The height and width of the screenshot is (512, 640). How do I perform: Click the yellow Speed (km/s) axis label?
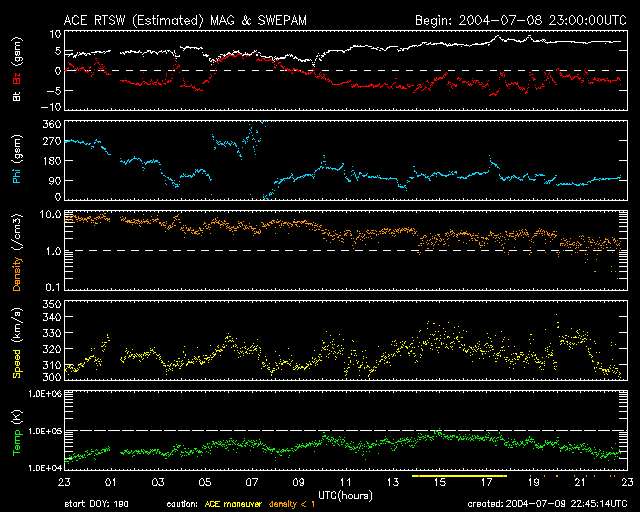pyautogui.click(x=16, y=342)
